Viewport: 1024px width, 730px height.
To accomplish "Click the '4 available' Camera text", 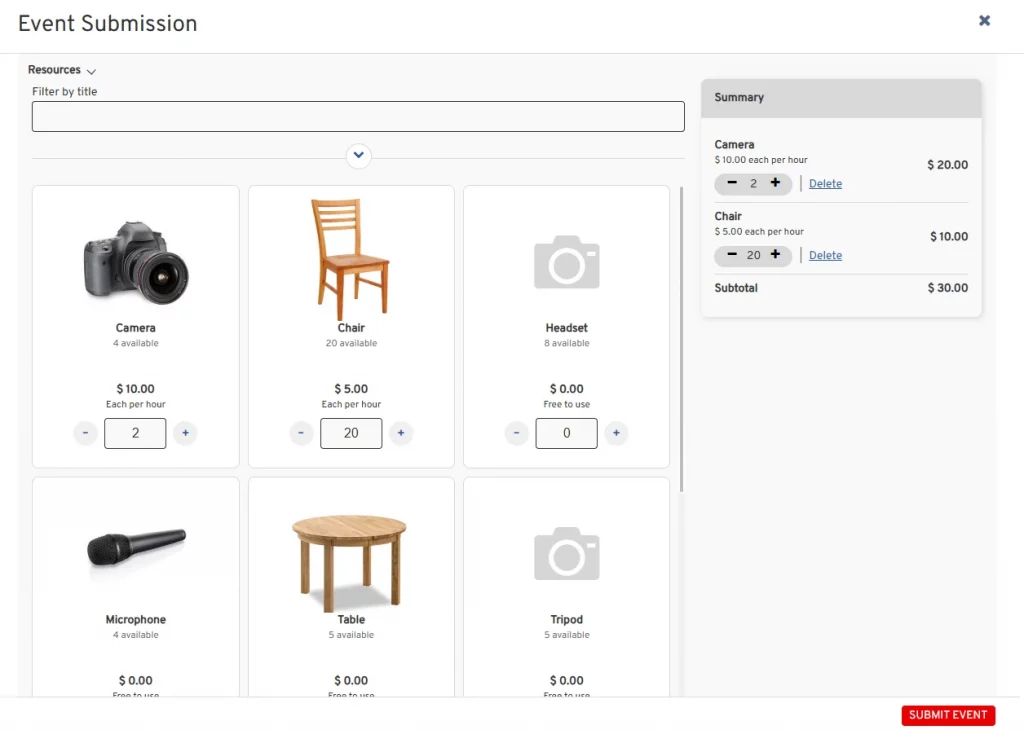I will (x=136, y=343).
